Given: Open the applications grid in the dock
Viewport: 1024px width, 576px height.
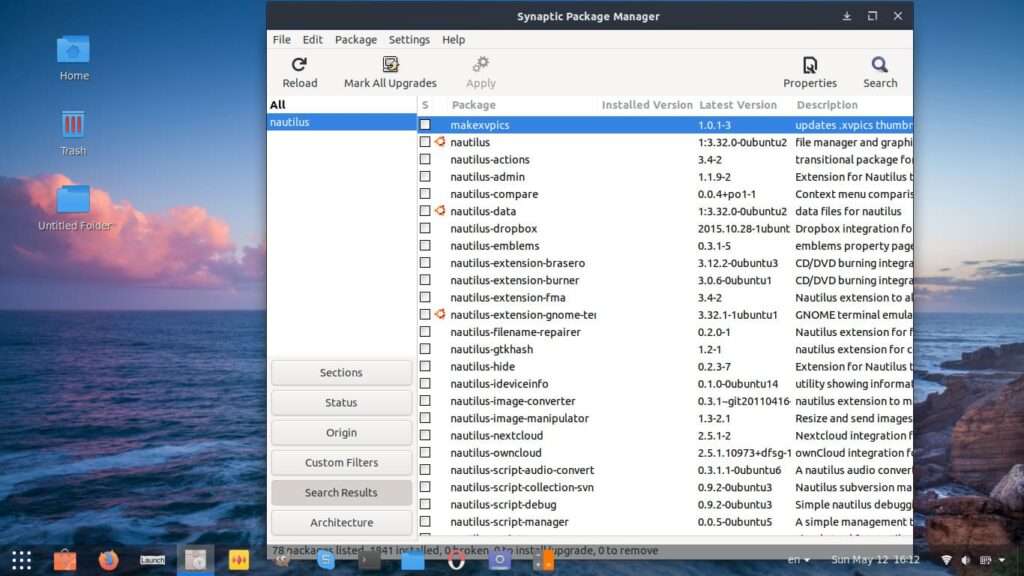Looking at the screenshot, I should pos(22,560).
